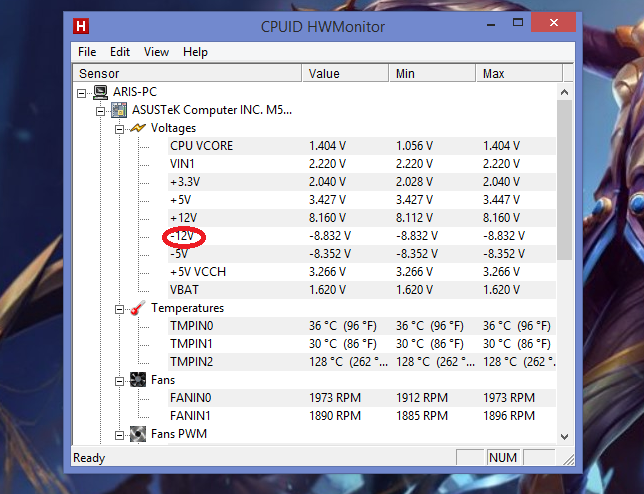
Task: Click the vertical scrollbar thumb
Action: pyautogui.click(x=564, y=180)
